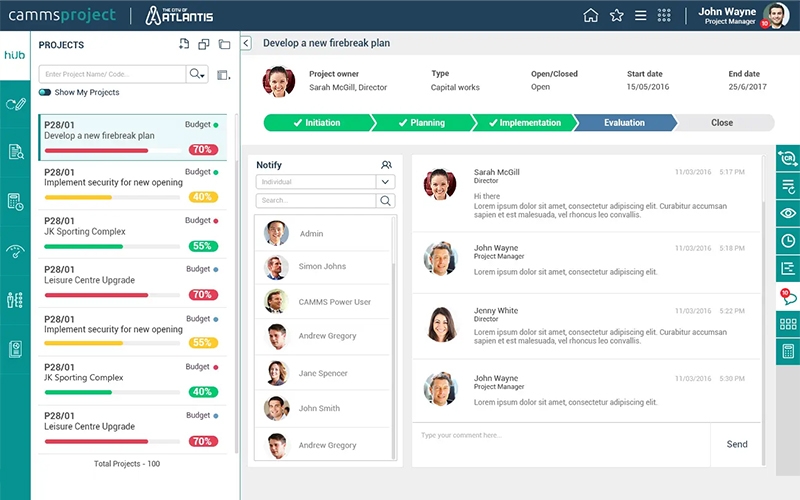This screenshot has height=500, width=800.
Task: Open the grid tiles icon on right toolbar
Action: tap(788, 323)
